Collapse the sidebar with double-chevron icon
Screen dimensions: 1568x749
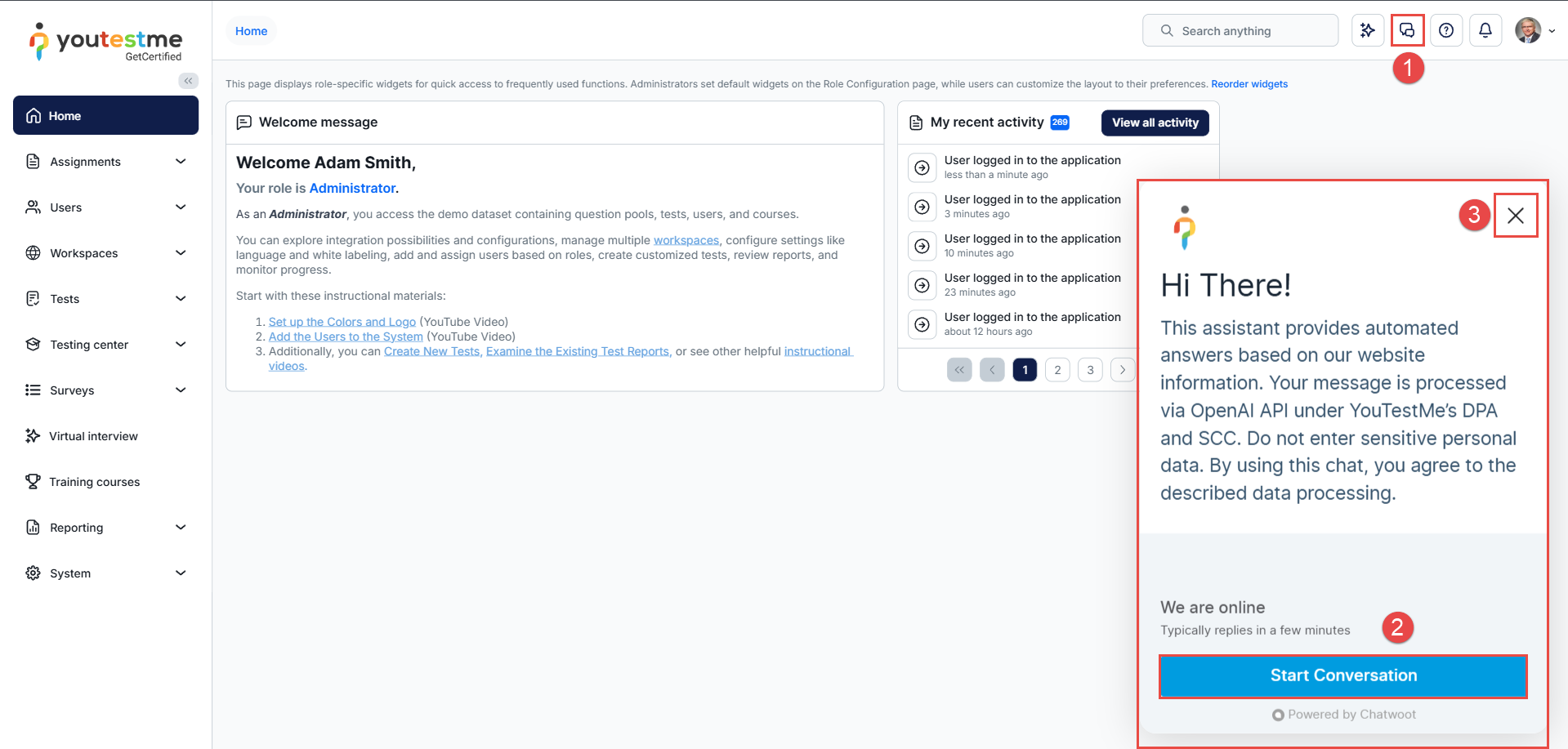click(188, 81)
